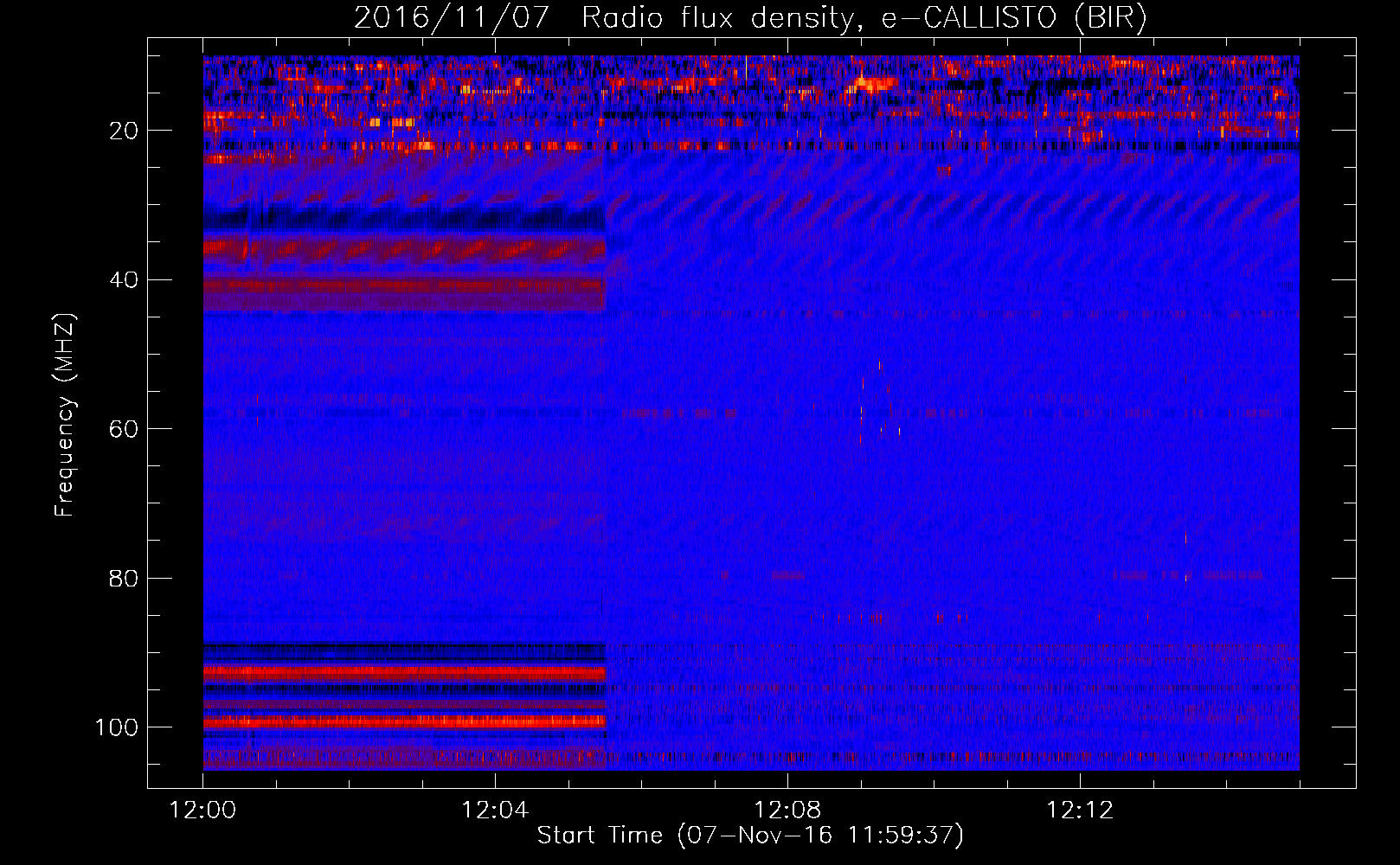Click the '100' frequency axis label
Screen dimensions: 1400x865
pyautogui.click(x=117, y=727)
